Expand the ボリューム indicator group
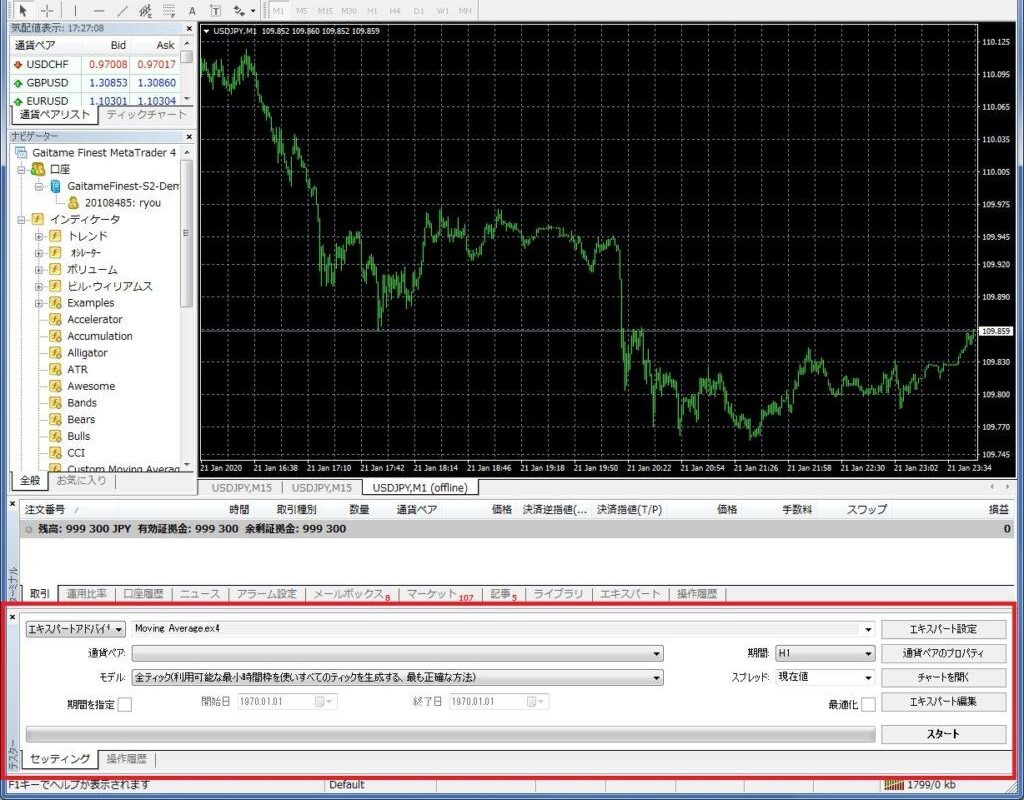The height and width of the screenshot is (800, 1024). pos(39,270)
